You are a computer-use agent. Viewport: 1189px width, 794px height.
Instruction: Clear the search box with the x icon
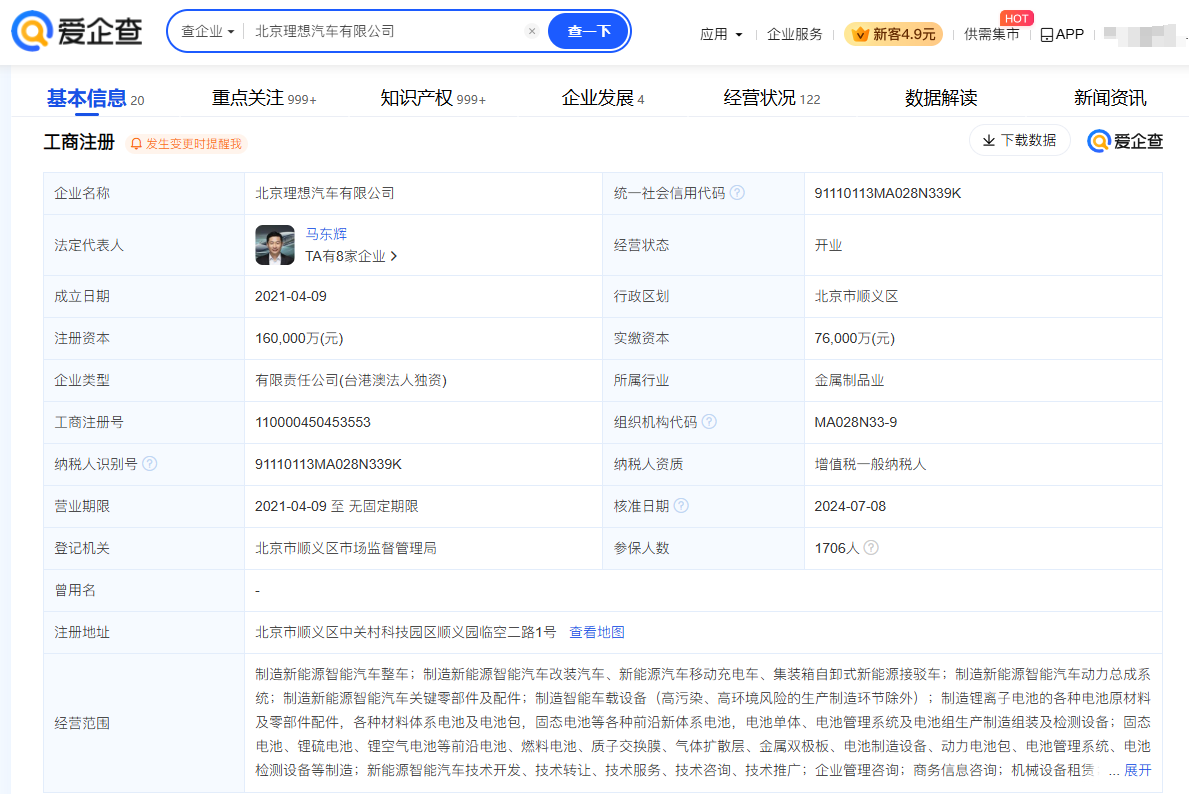pyautogui.click(x=532, y=31)
